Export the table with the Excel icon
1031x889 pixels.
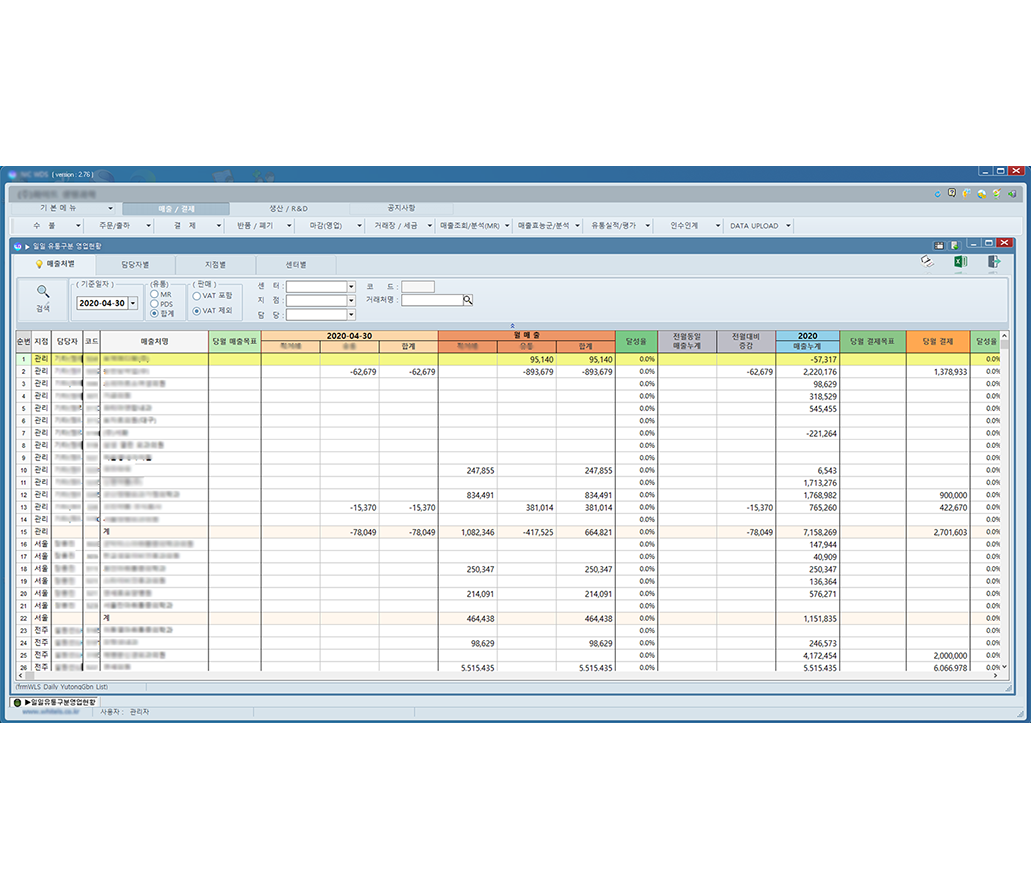(959, 262)
